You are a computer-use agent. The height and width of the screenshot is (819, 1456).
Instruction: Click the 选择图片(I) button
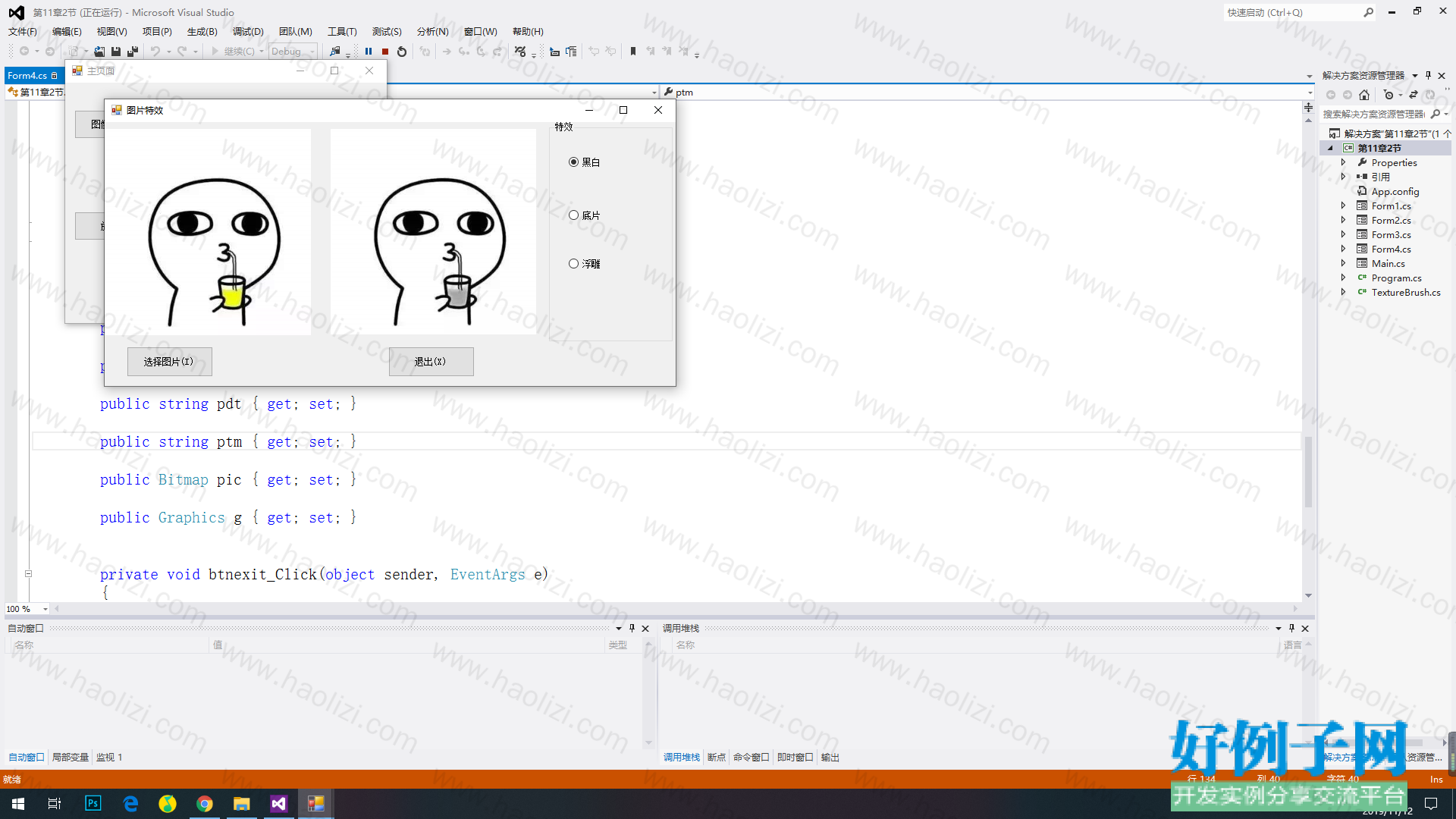pyautogui.click(x=169, y=362)
